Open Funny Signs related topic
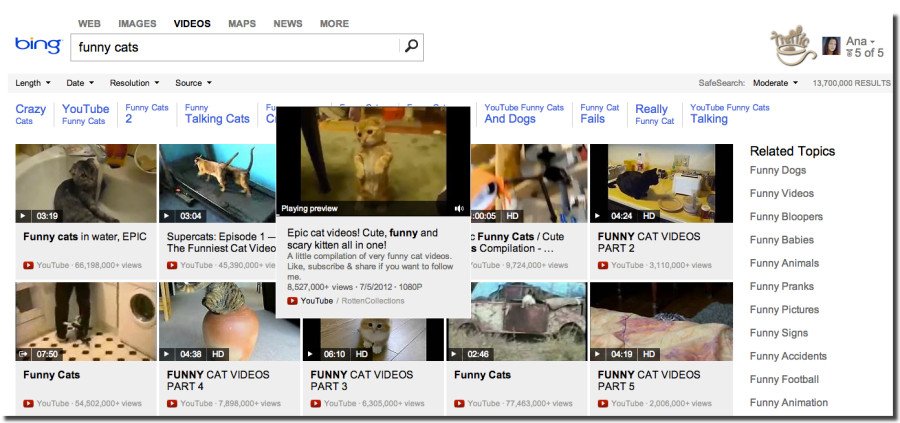Image resolution: width=900 pixels, height=423 pixels. point(779,333)
